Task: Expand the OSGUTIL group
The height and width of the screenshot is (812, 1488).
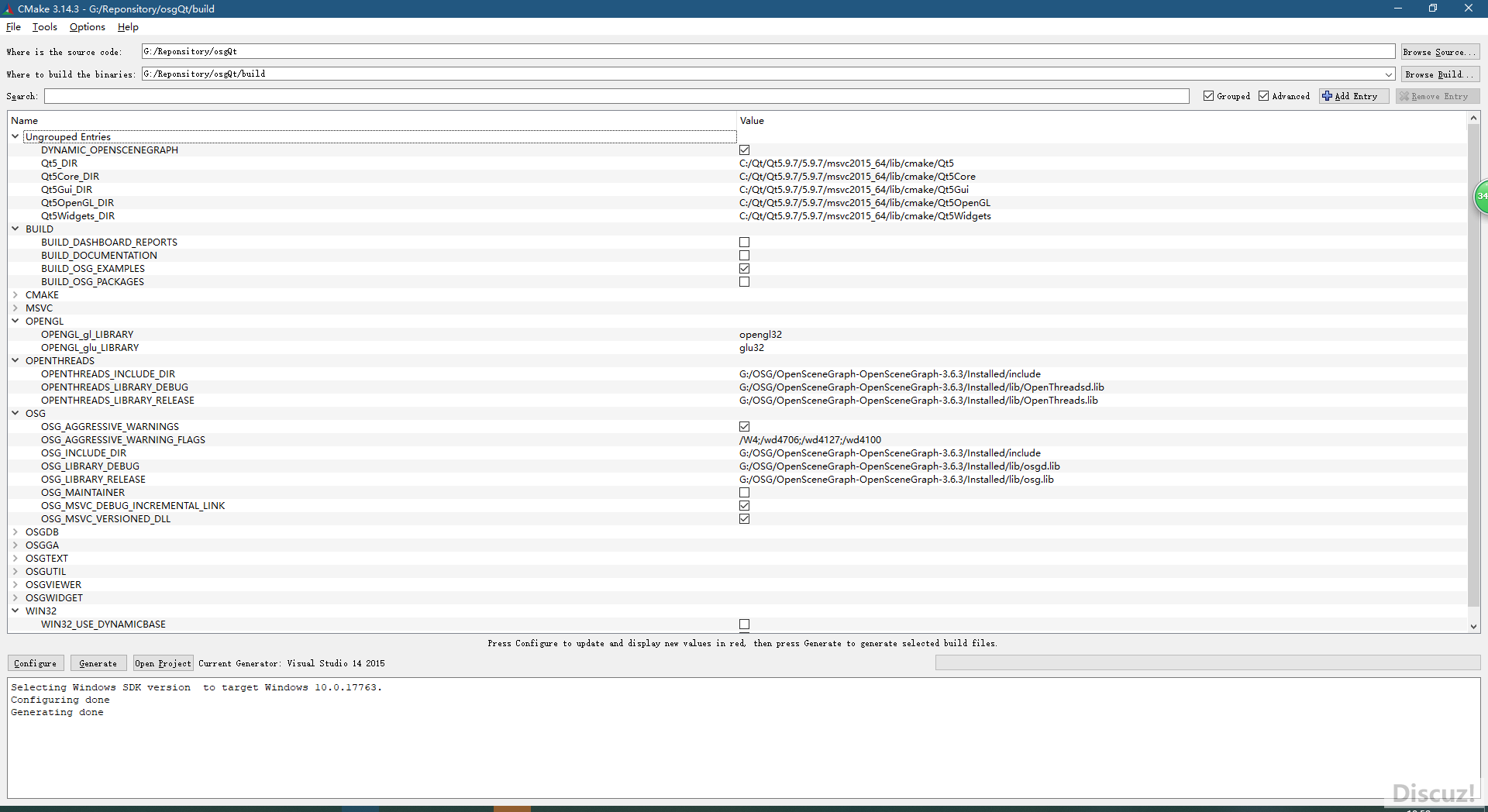Action: pyautogui.click(x=15, y=571)
